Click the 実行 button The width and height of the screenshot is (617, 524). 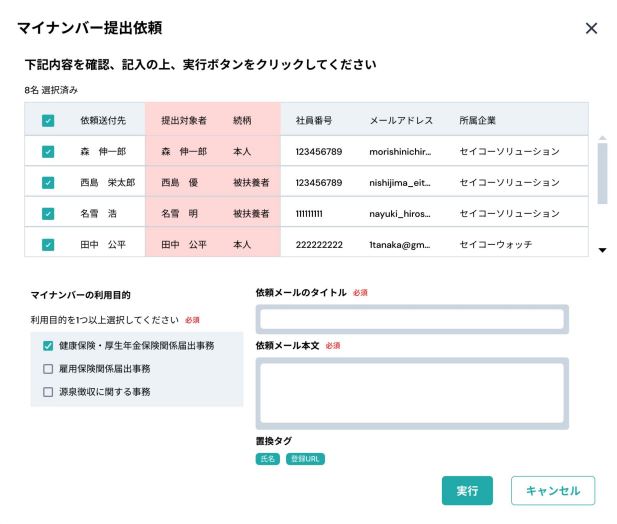467,491
